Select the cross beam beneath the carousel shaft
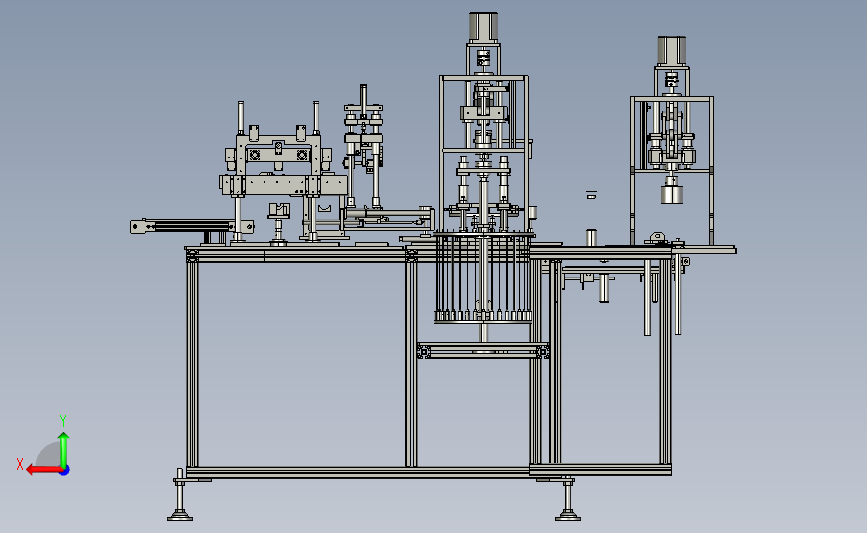Viewport: 867px width, 533px height. [x=483, y=351]
